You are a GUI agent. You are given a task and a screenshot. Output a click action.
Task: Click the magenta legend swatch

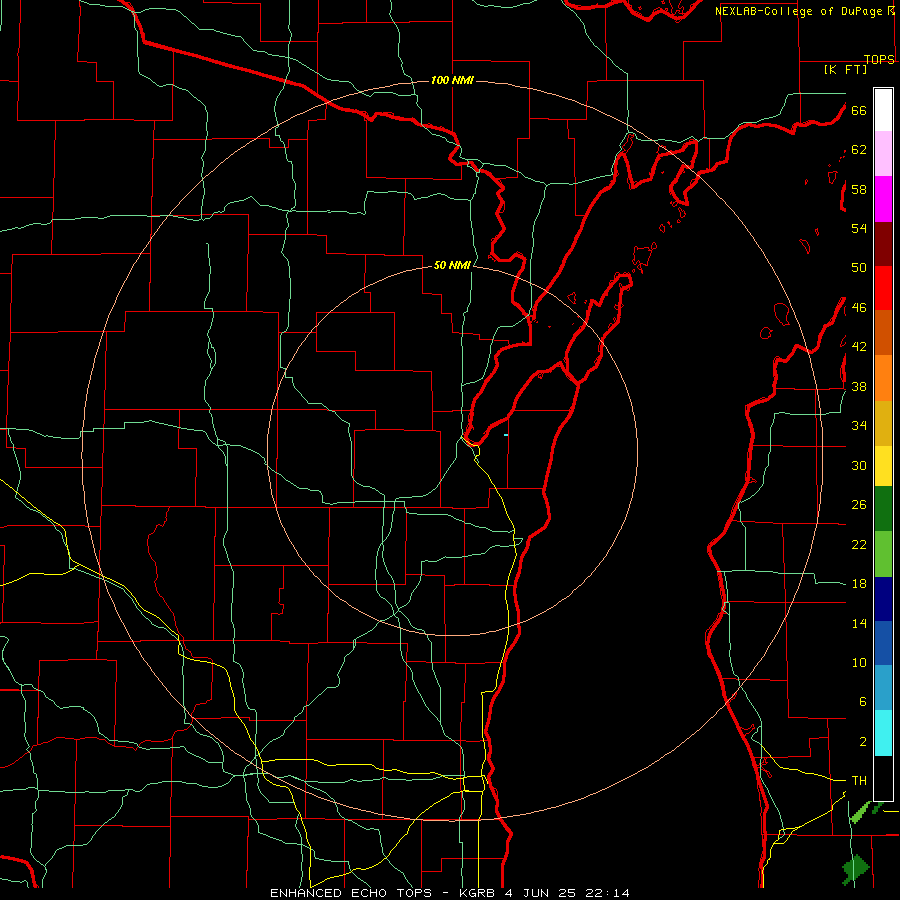tap(883, 199)
